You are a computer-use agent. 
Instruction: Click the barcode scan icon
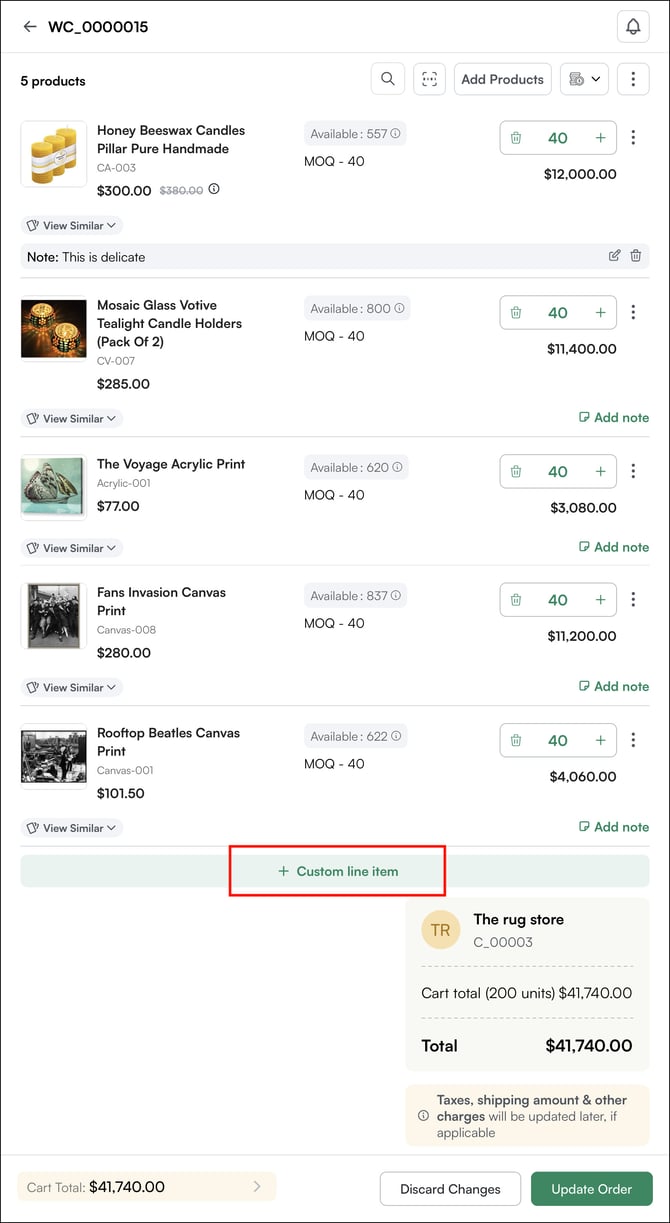click(x=429, y=78)
